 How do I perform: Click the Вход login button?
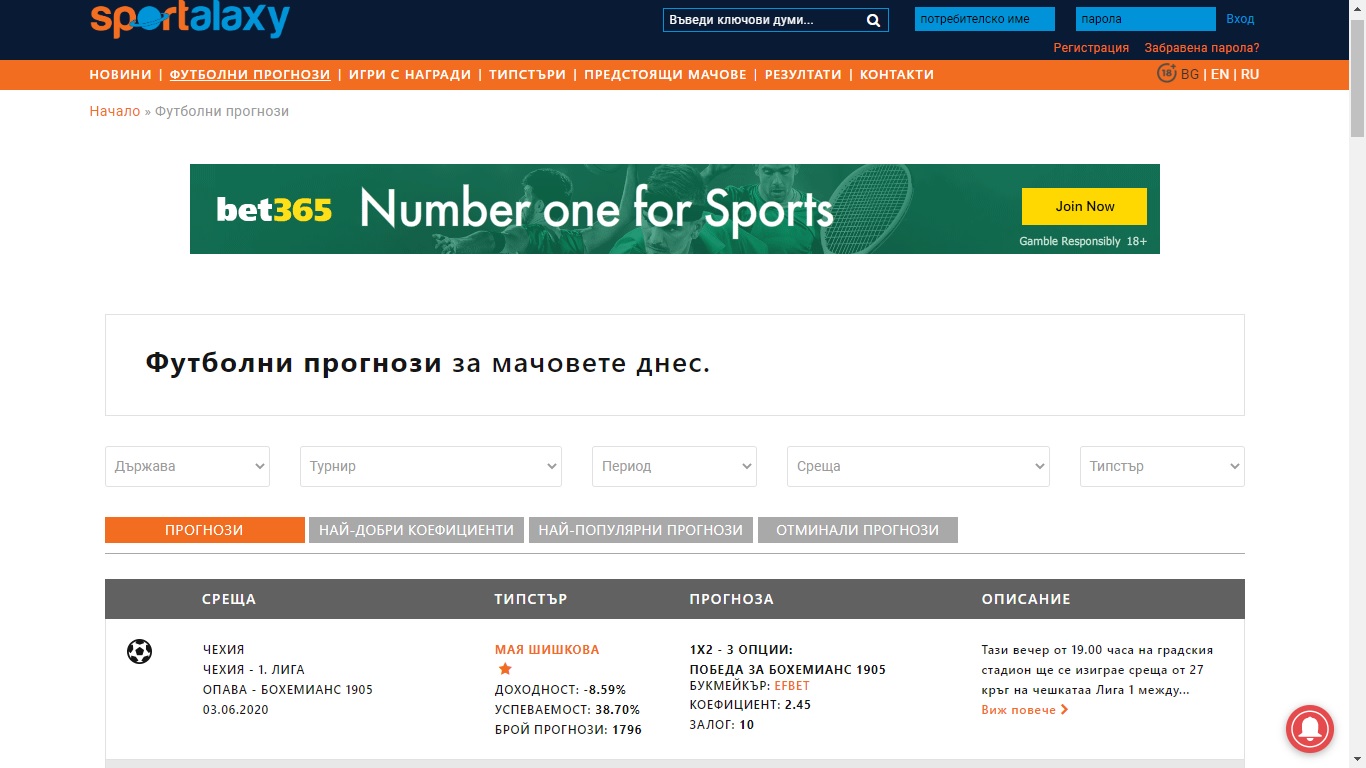[1239, 19]
